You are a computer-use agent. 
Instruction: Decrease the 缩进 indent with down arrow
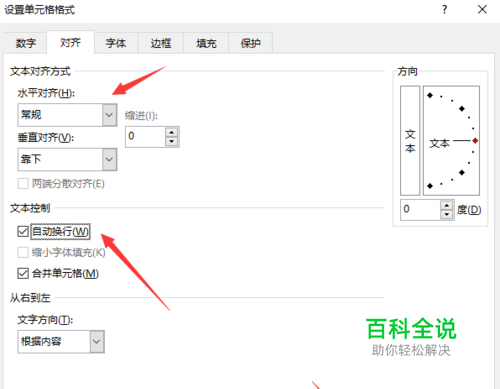[x=171, y=141]
